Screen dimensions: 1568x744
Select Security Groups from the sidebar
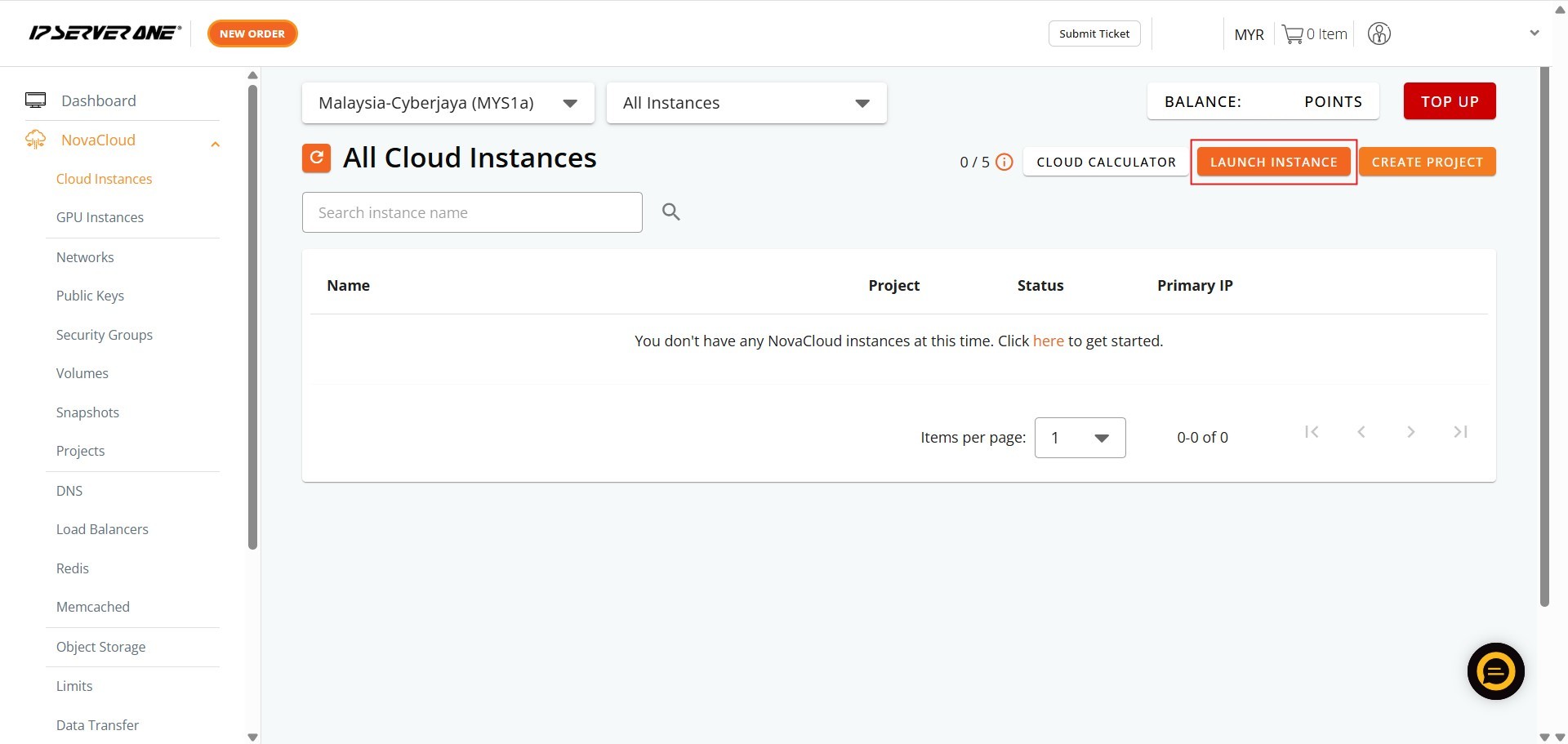pos(104,335)
